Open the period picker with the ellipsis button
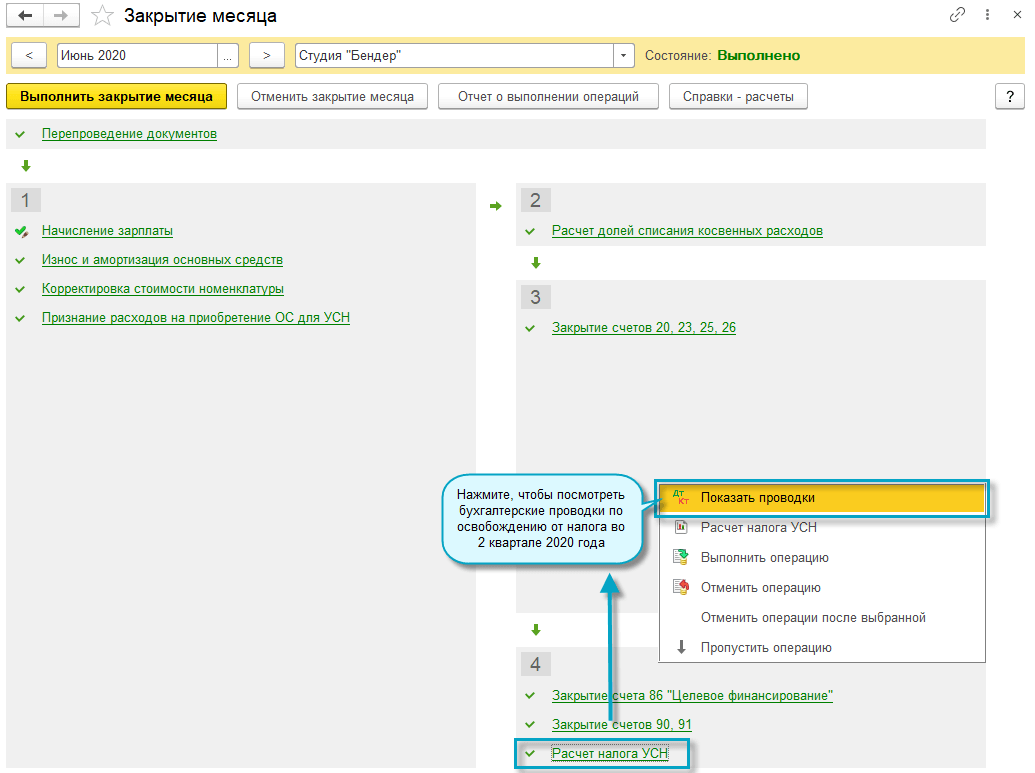This screenshot has height=773, width=1035. pos(228,55)
